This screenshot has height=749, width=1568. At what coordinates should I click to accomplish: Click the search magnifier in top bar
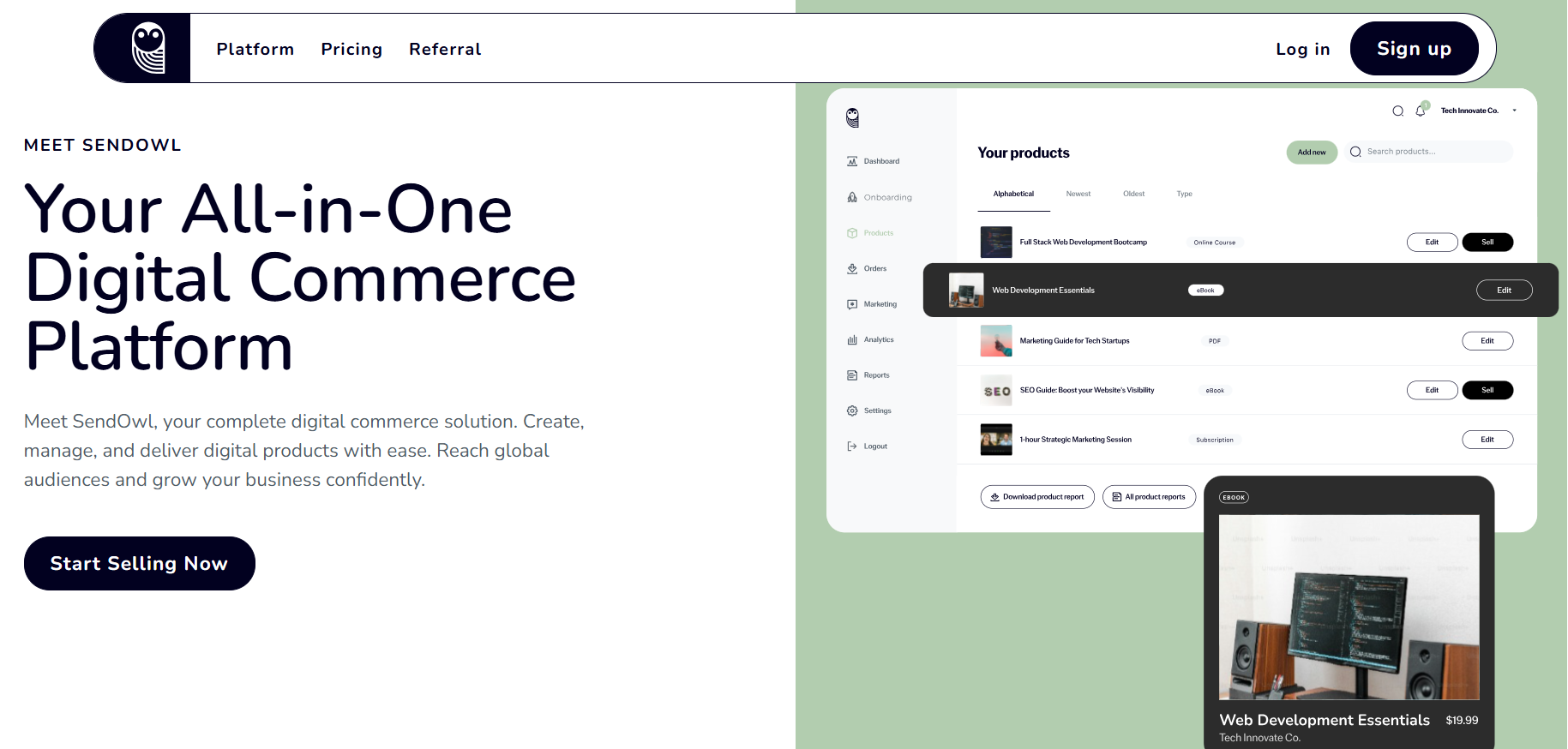1397,111
